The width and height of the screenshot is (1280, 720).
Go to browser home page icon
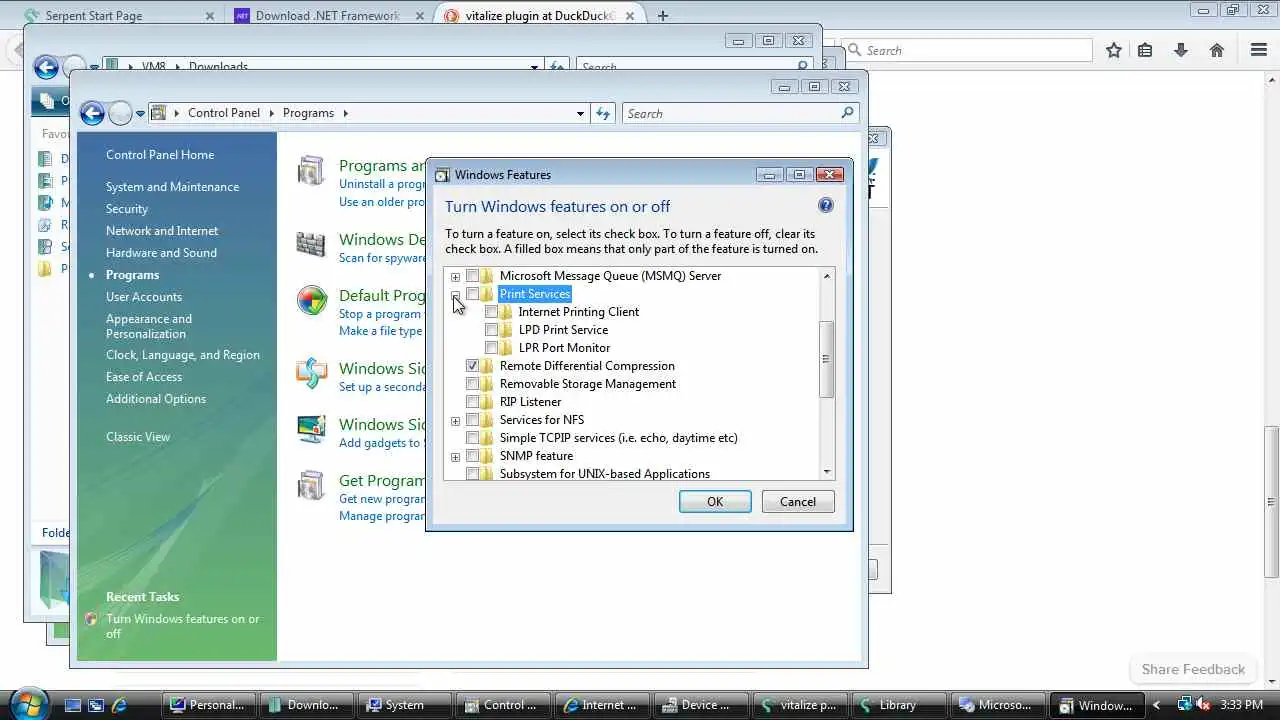[x=1217, y=50]
